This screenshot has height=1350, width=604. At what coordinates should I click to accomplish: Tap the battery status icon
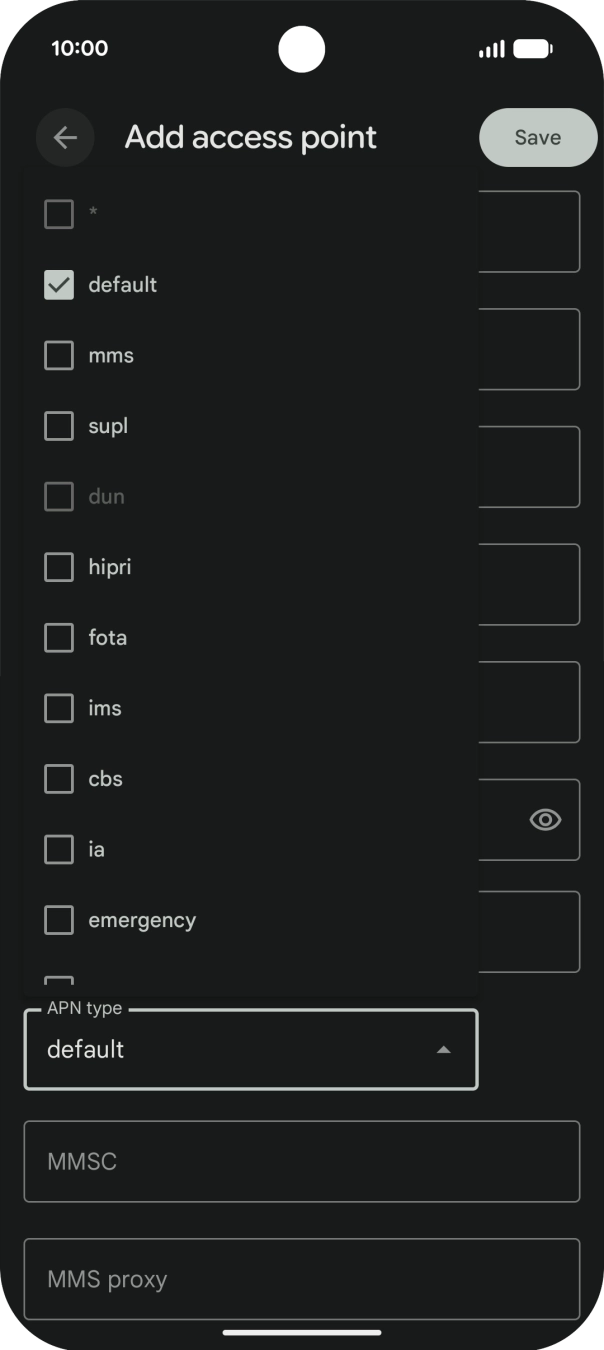pos(533,49)
